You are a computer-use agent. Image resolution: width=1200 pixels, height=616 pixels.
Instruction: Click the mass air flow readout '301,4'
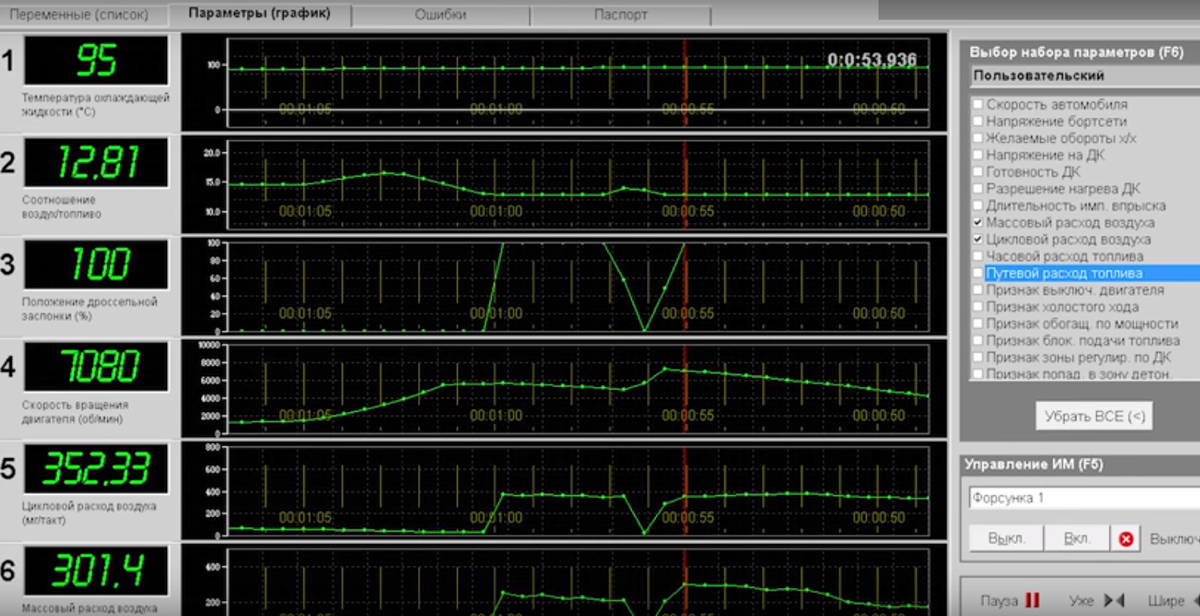[97, 572]
